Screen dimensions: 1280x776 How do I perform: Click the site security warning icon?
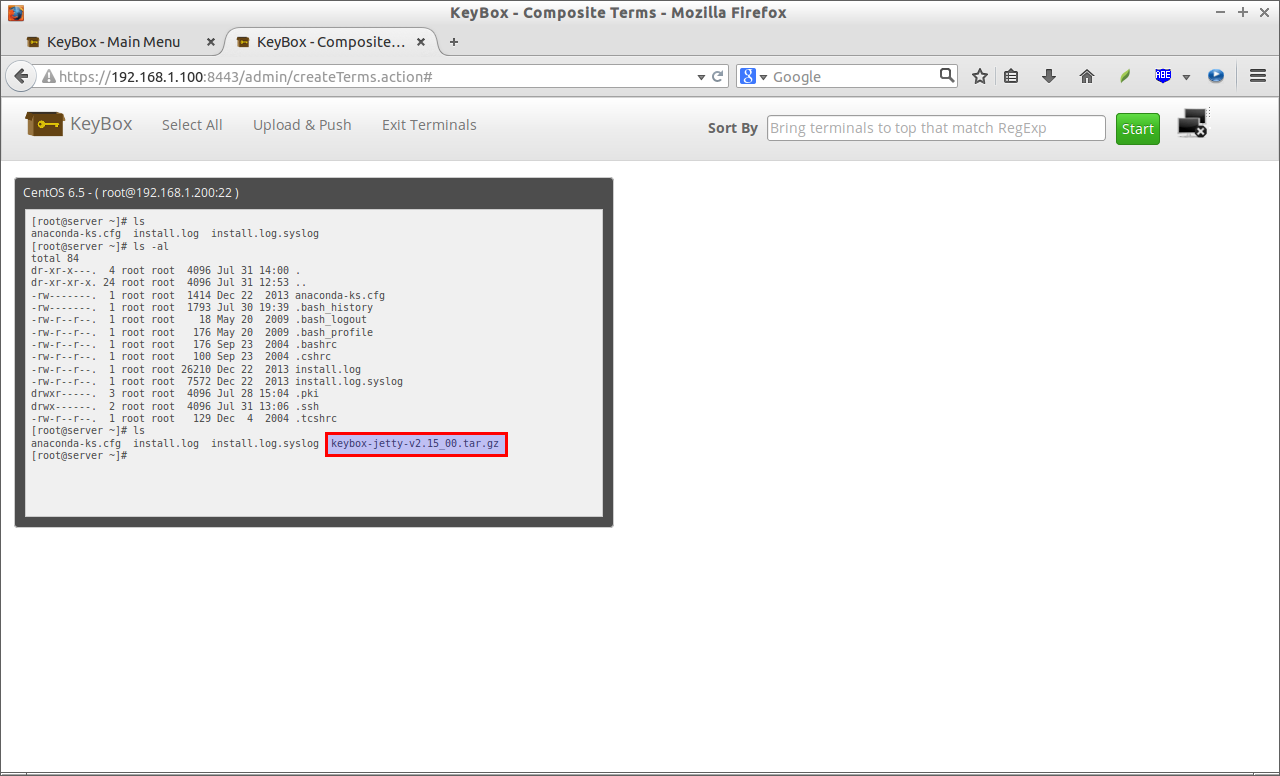point(48,77)
